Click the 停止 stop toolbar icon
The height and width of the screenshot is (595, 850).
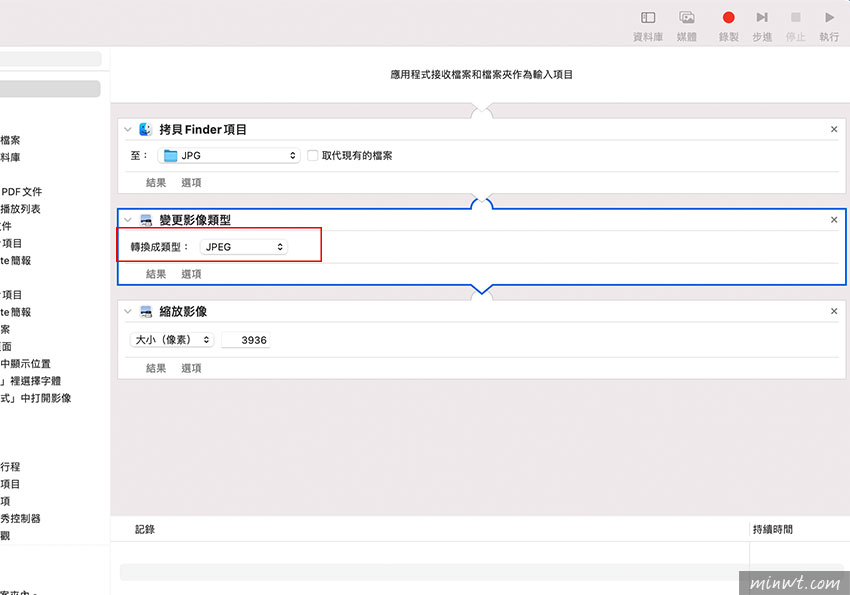click(795, 18)
